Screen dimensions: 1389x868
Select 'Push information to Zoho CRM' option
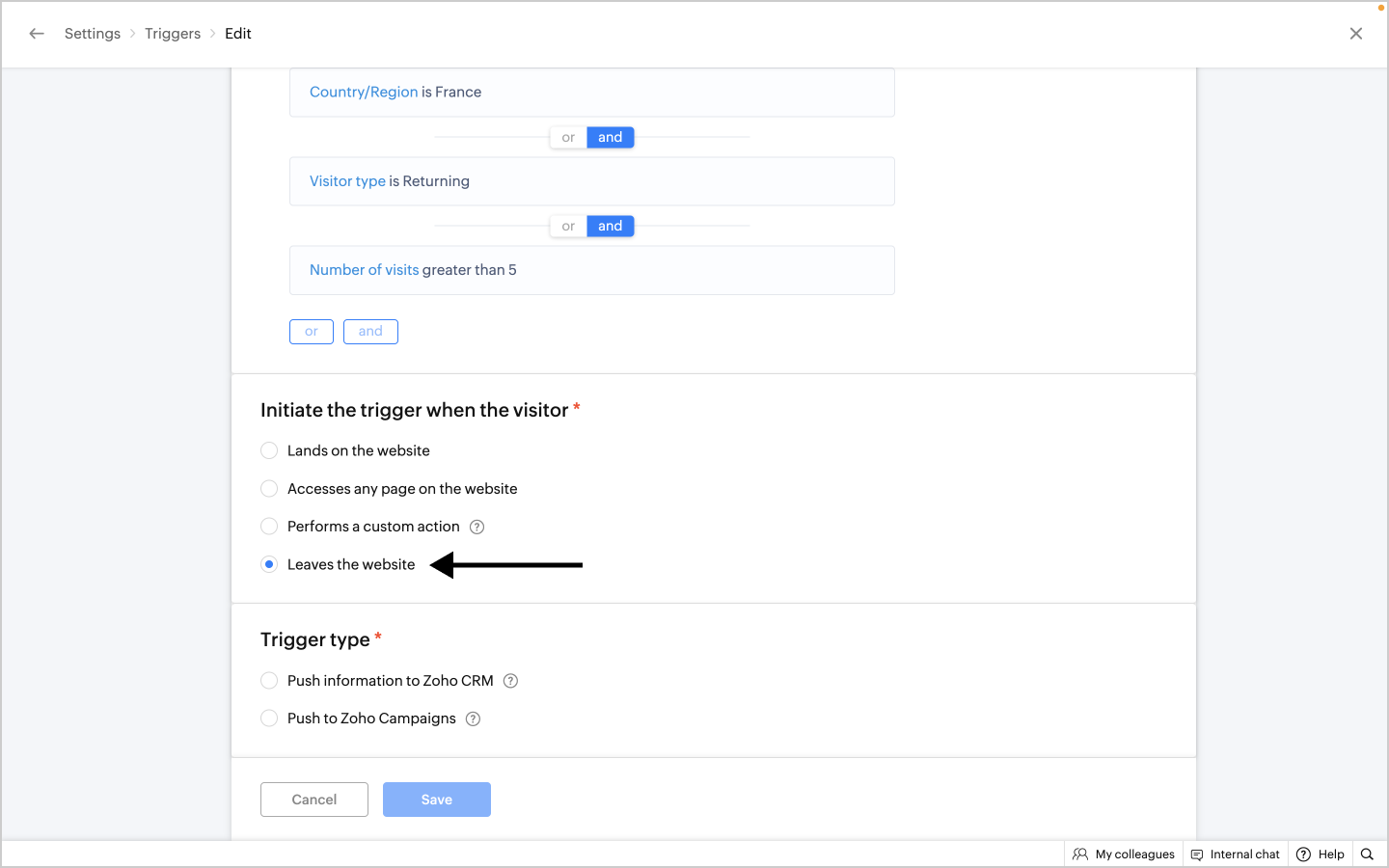click(x=270, y=681)
